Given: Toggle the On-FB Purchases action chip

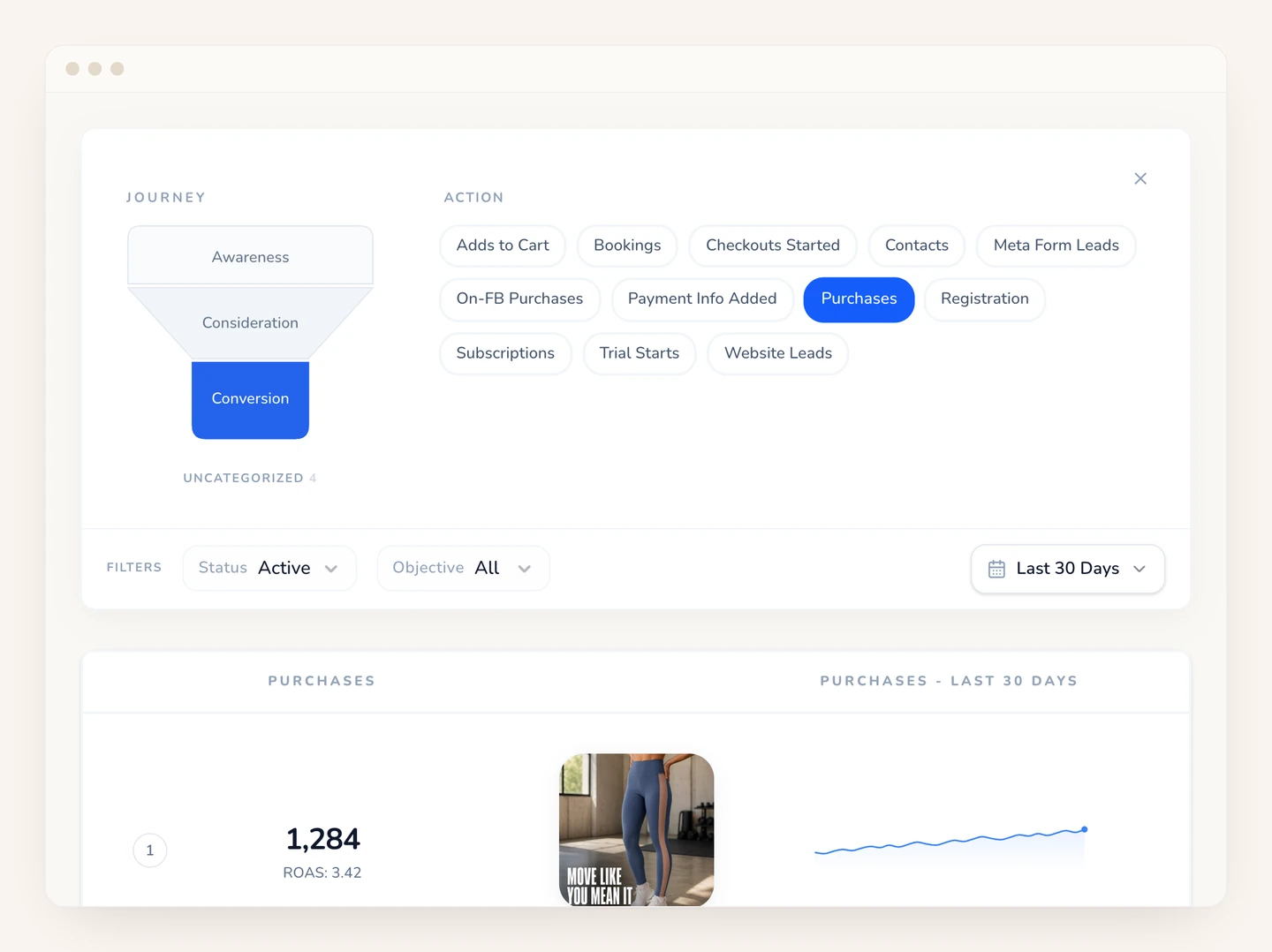Looking at the screenshot, I should point(519,299).
